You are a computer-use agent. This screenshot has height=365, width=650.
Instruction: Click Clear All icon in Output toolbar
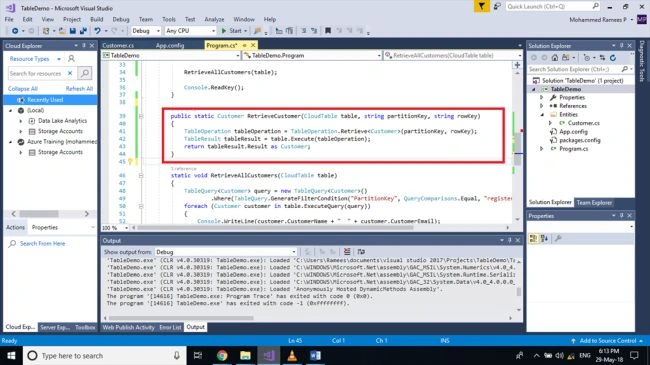347,251
